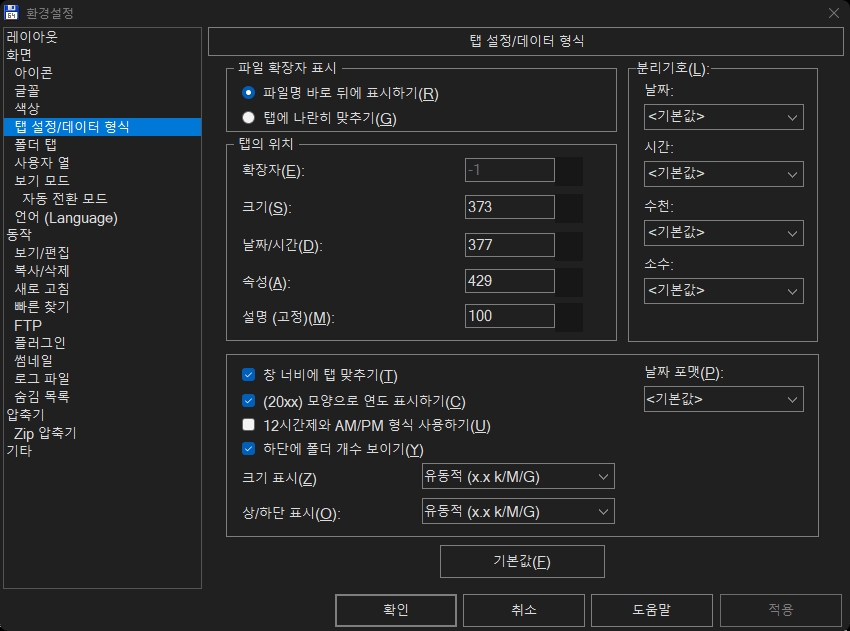Click the 기본값(F) defaults button

(522, 562)
